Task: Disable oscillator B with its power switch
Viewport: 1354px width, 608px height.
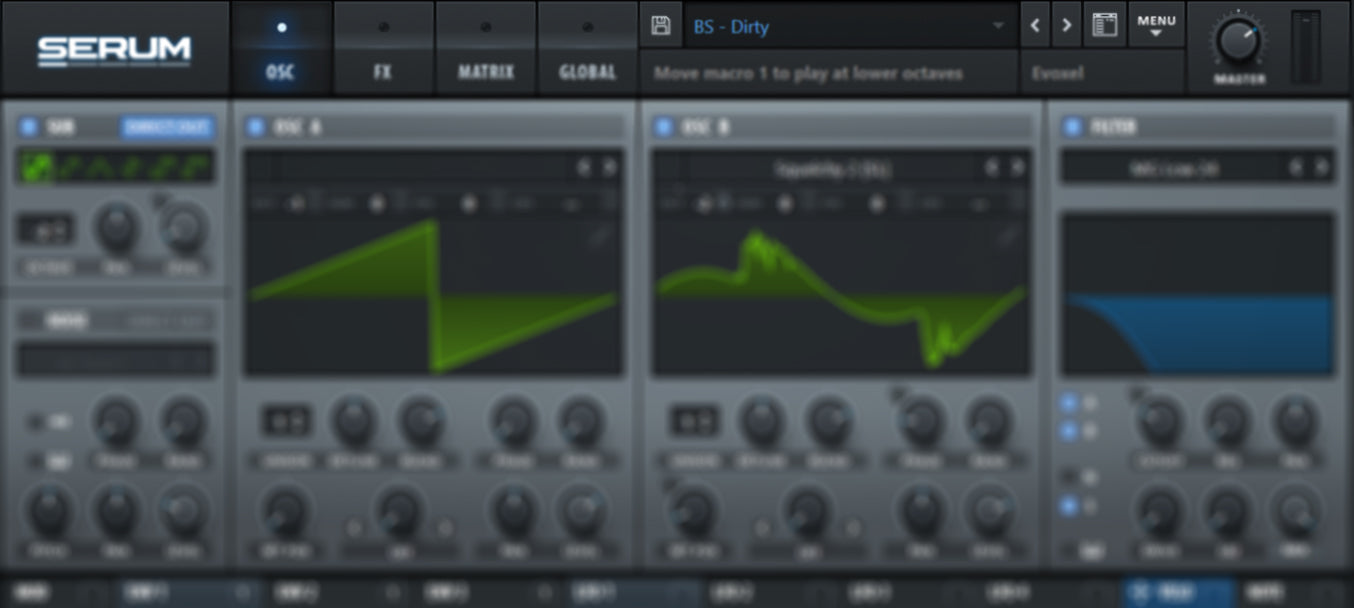Action: click(x=663, y=127)
